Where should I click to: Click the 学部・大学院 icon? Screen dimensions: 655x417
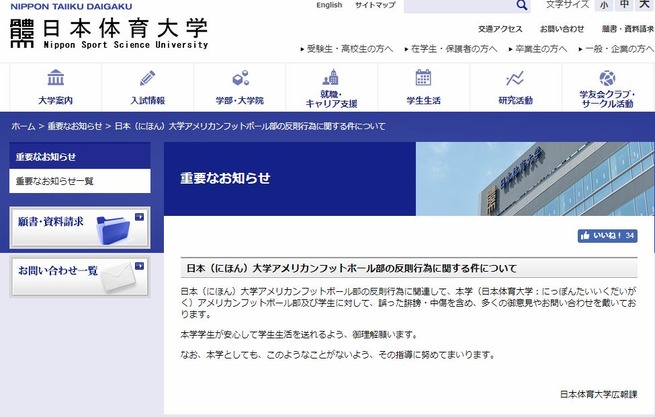(240, 78)
